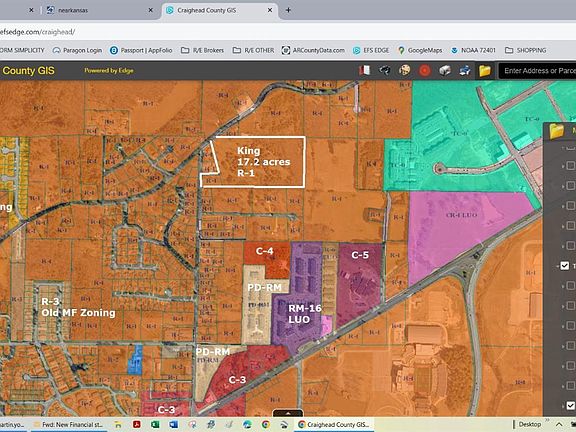This screenshot has height=432, width=576.
Task: Open the NOAA 72401 bookmark
Action: 473,50
